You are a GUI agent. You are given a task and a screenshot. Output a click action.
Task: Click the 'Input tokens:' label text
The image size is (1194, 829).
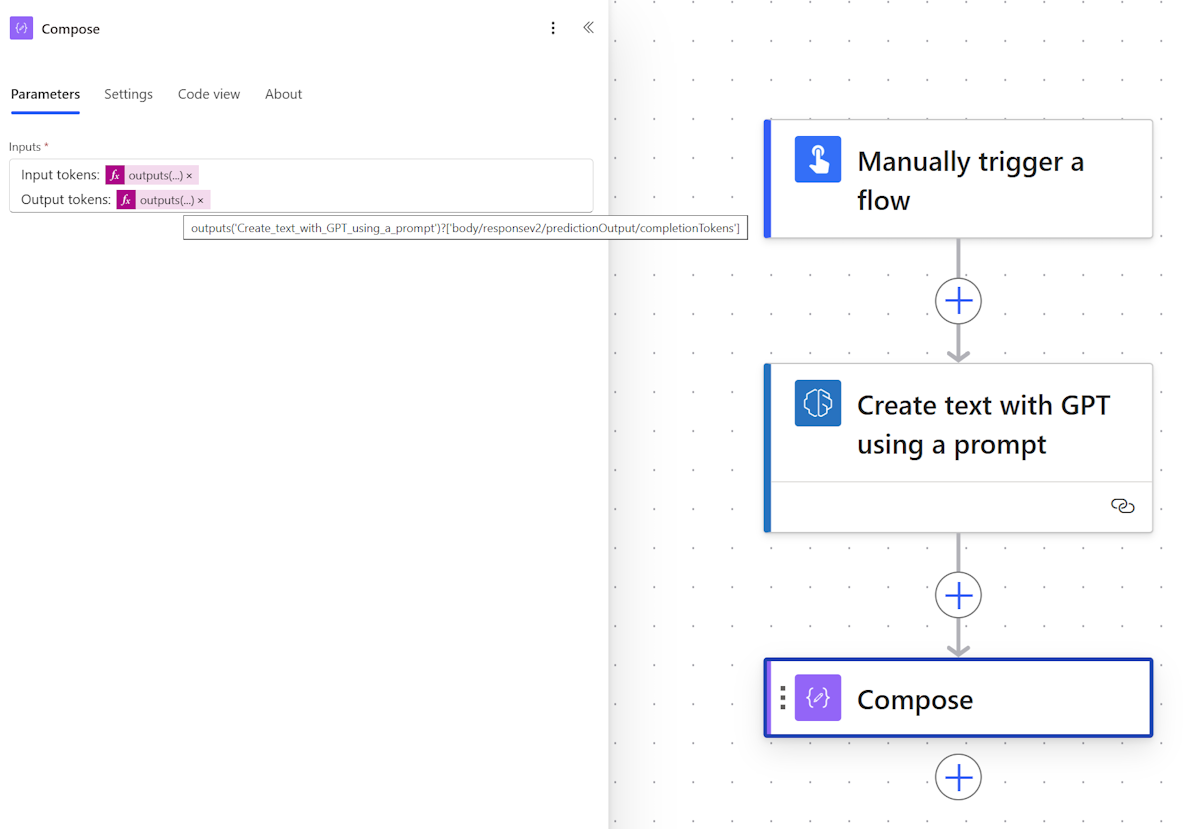pos(60,175)
